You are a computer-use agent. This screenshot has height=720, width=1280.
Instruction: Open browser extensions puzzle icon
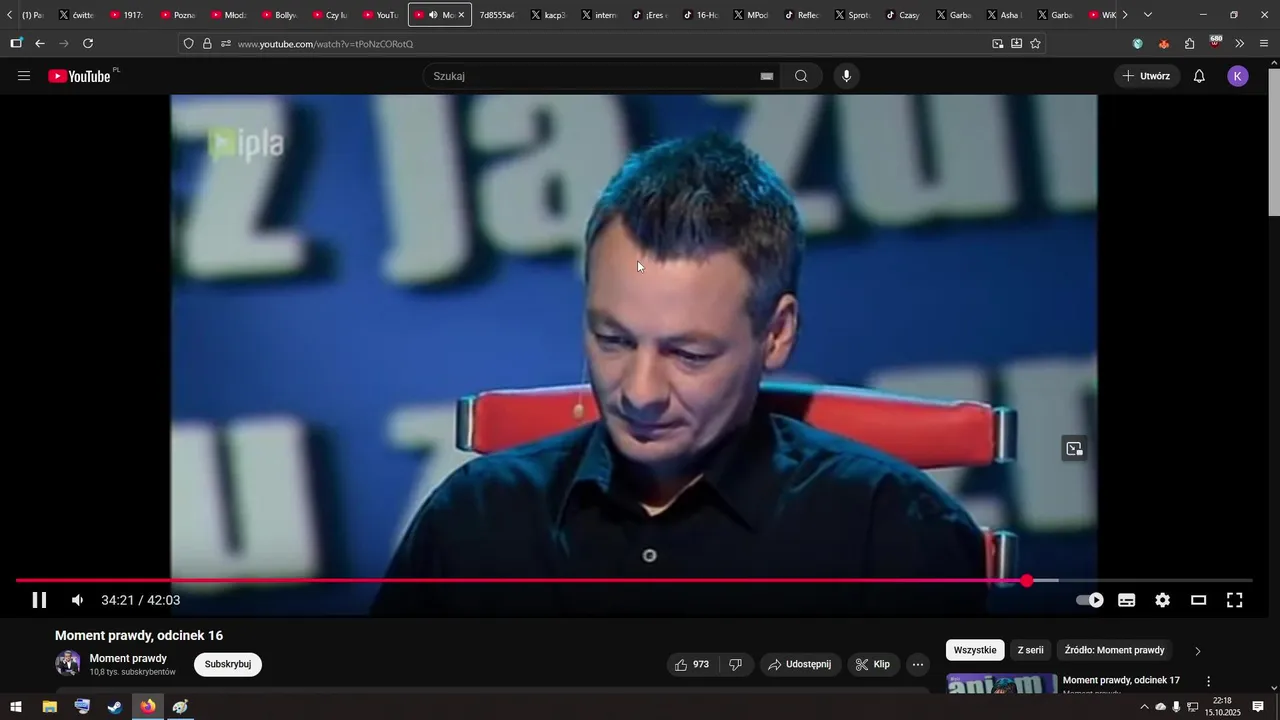tap(1189, 44)
